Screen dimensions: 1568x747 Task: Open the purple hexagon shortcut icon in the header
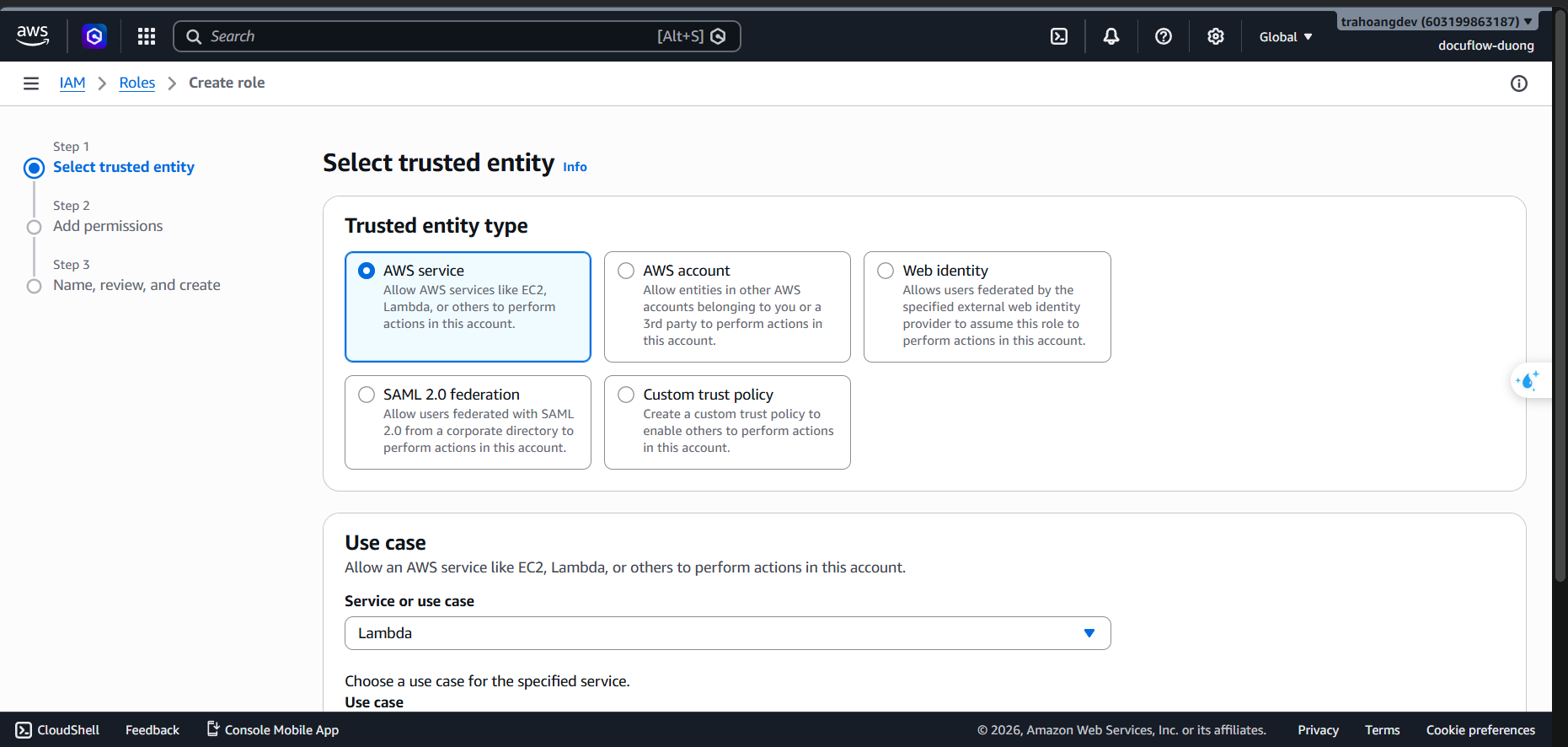click(94, 36)
